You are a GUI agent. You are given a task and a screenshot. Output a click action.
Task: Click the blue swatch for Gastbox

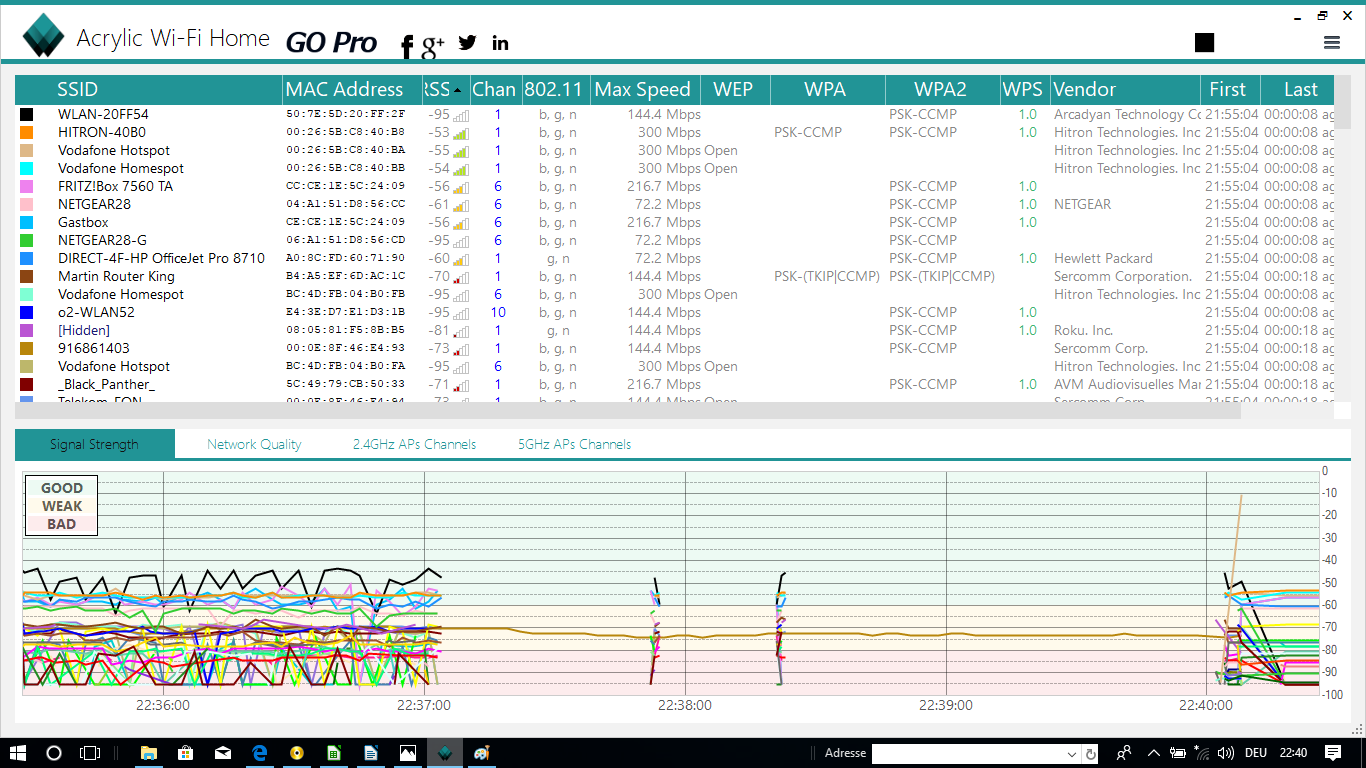27,223
